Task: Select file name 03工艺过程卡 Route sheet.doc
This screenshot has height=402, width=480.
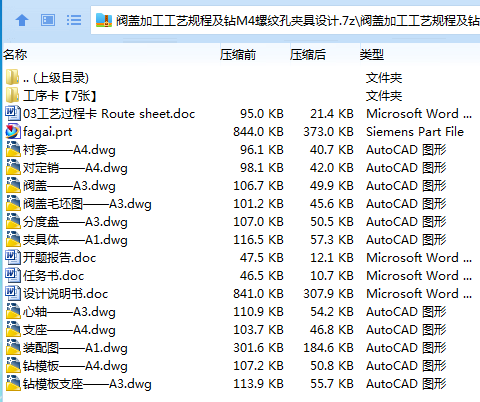Action: [x=109, y=114]
